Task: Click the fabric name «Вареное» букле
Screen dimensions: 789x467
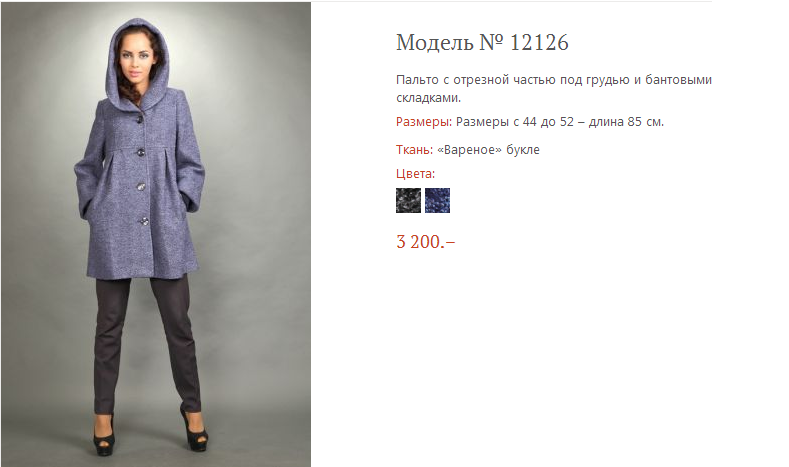Action: [x=488, y=149]
